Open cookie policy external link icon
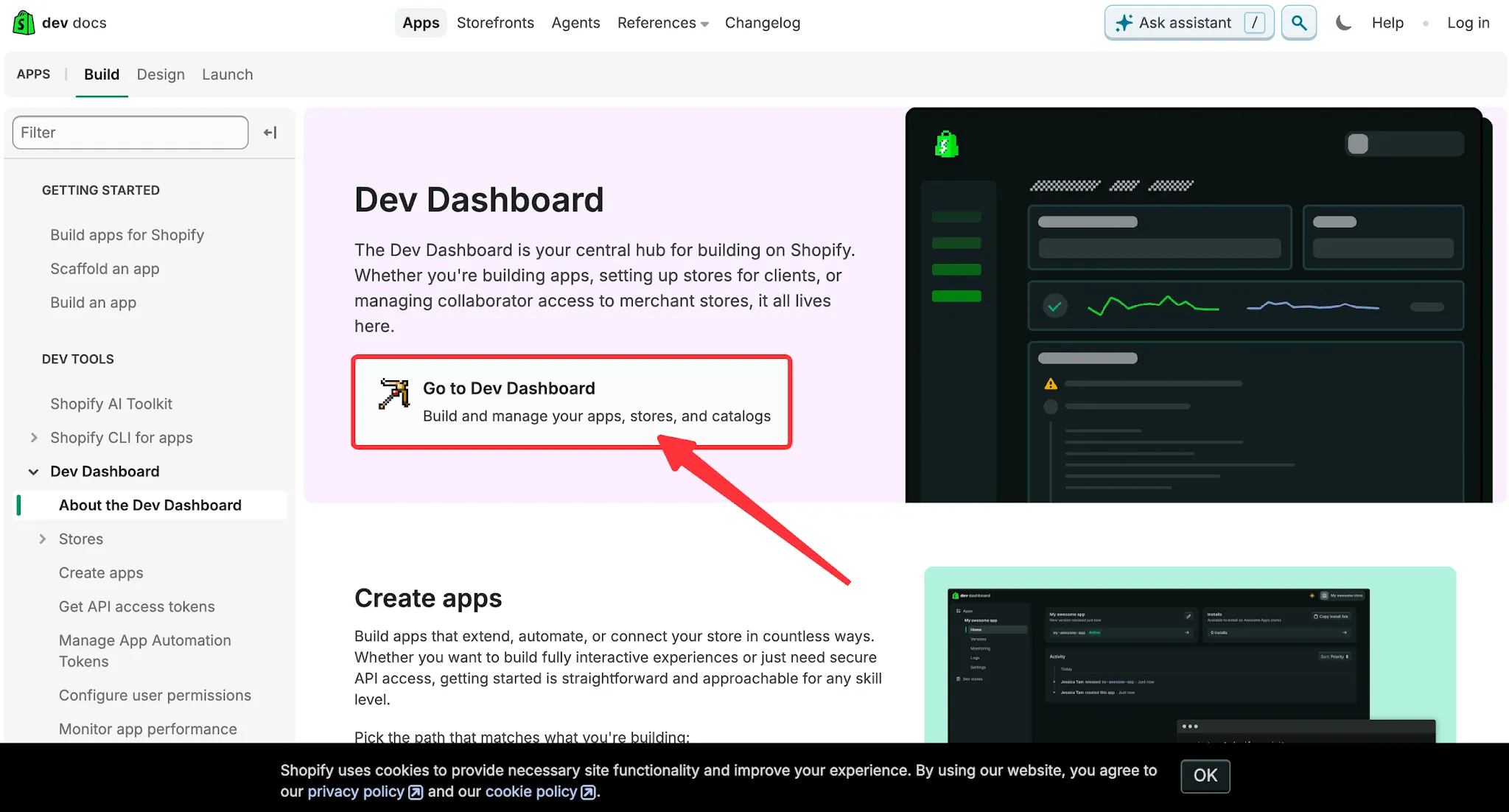Screen dimensions: 1509x812 click(x=588, y=792)
